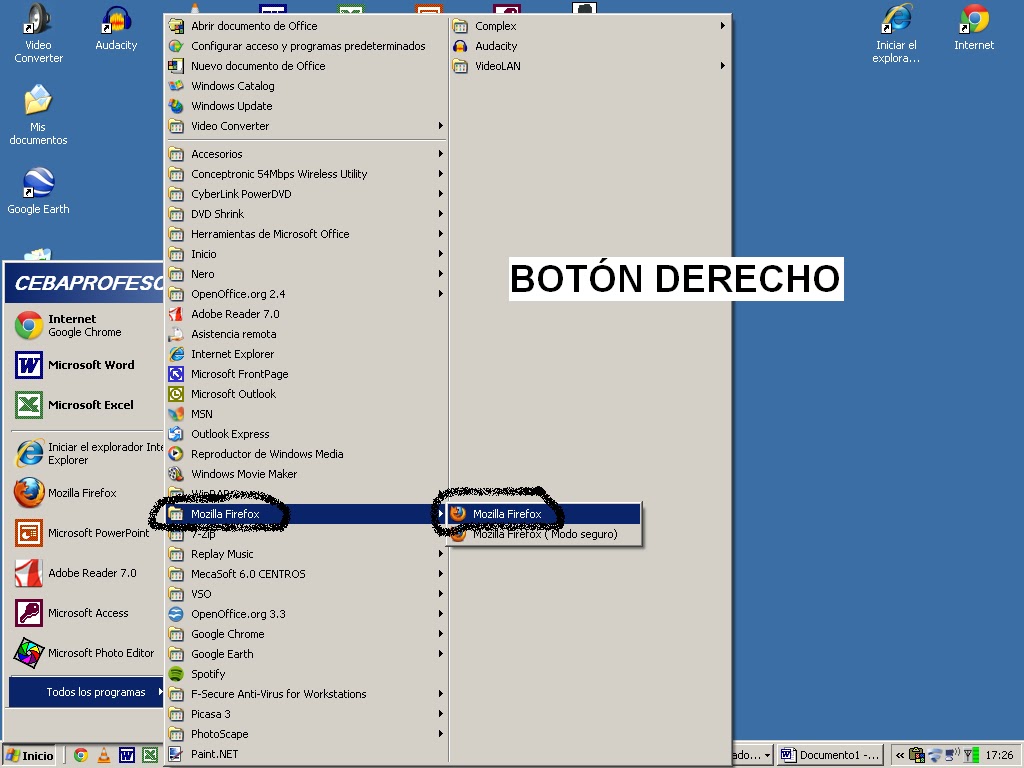Expand the VideoLAN submenu
Viewport: 1024px width, 768px height.
[590, 66]
